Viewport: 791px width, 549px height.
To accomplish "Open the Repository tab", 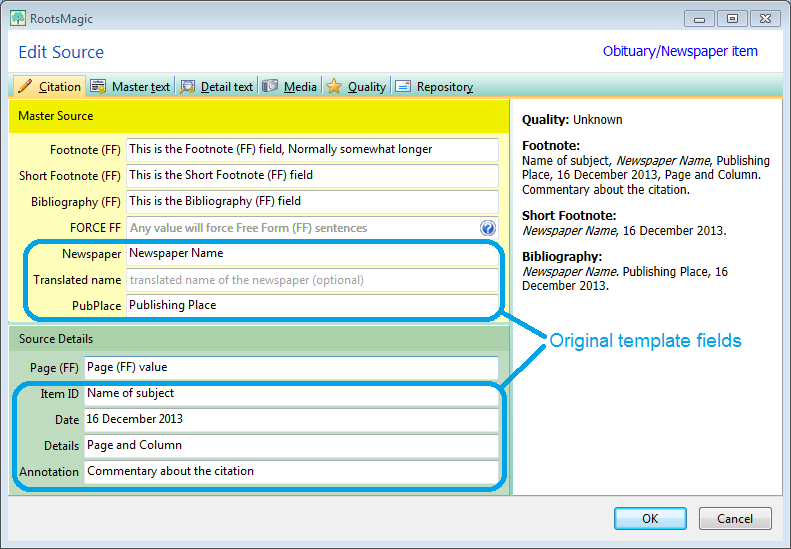I will (434, 86).
